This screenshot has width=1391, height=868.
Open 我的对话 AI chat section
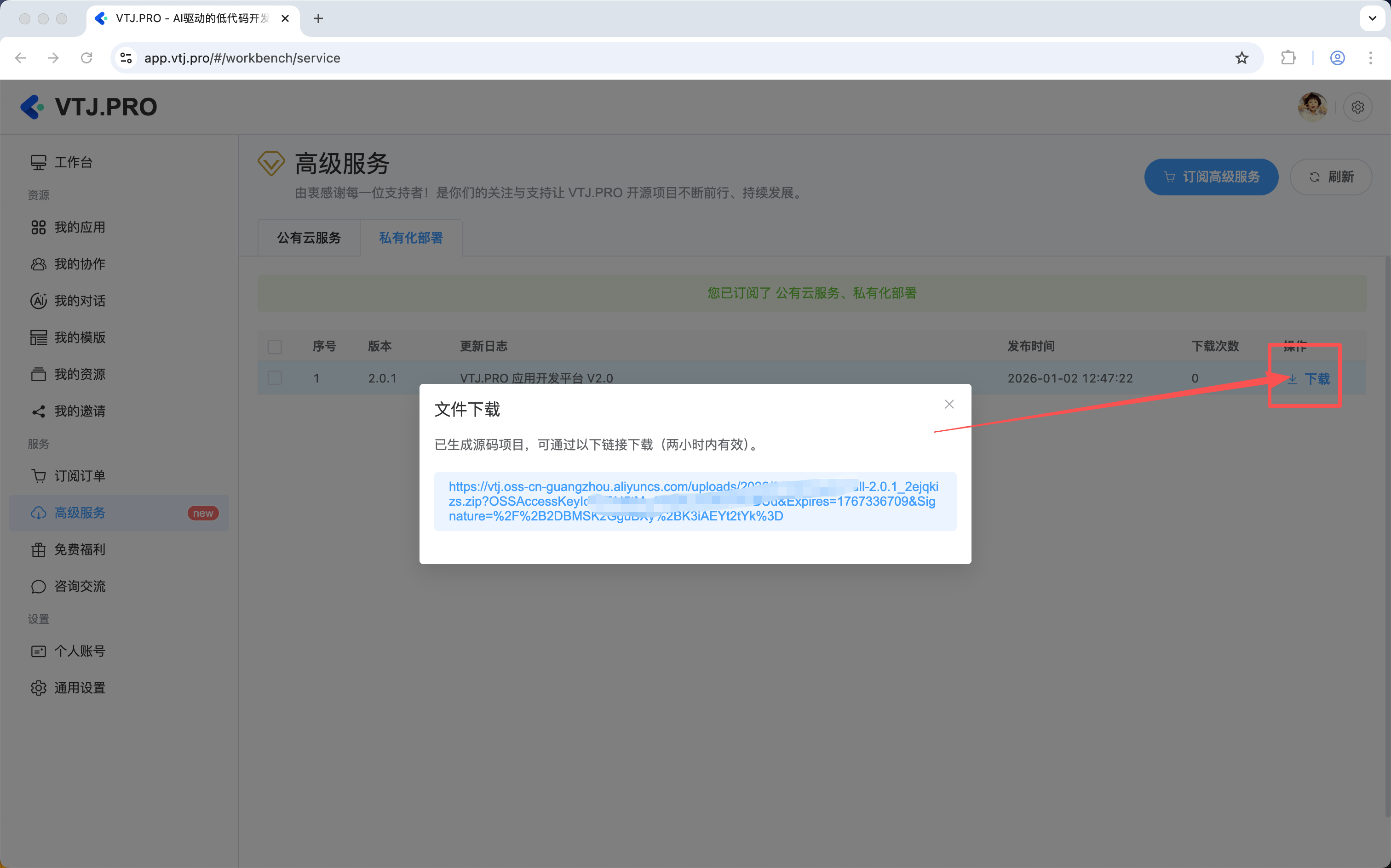(x=79, y=301)
